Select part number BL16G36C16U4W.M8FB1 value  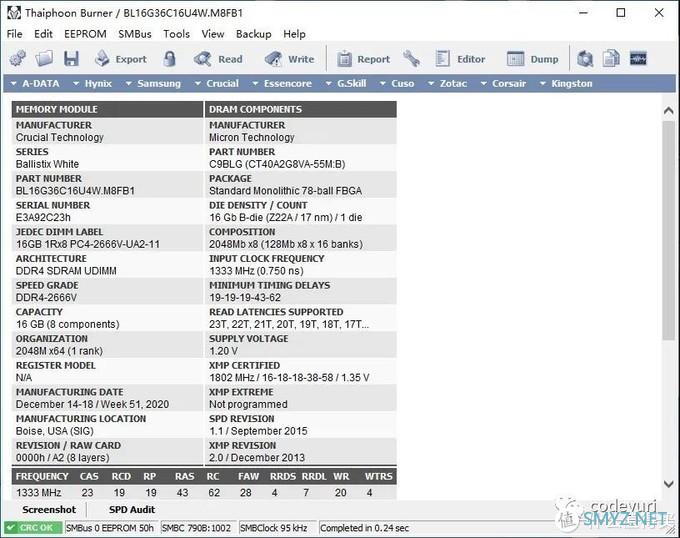pyautogui.click(x=75, y=191)
